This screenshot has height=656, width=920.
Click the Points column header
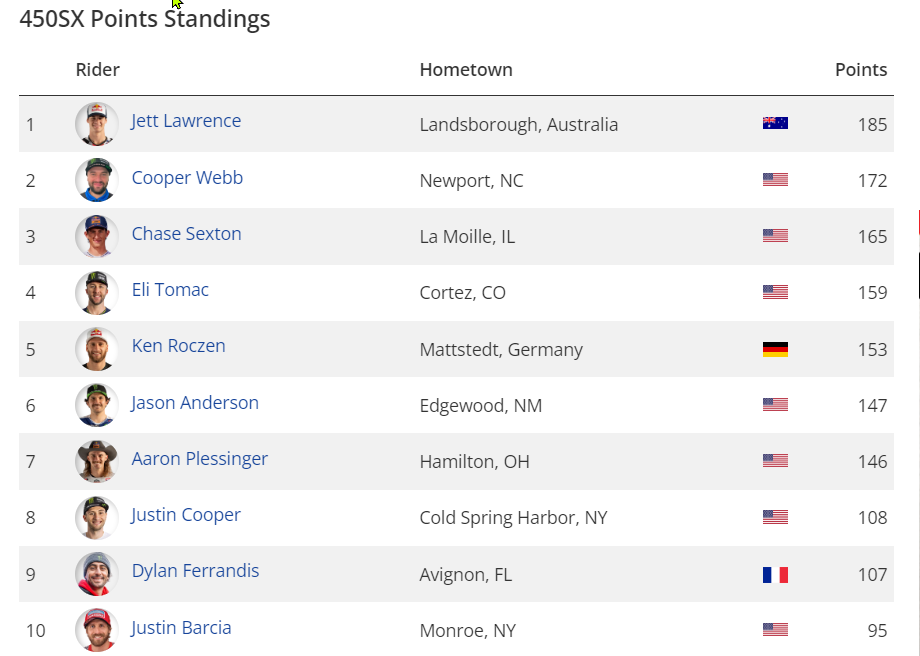(861, 70)
